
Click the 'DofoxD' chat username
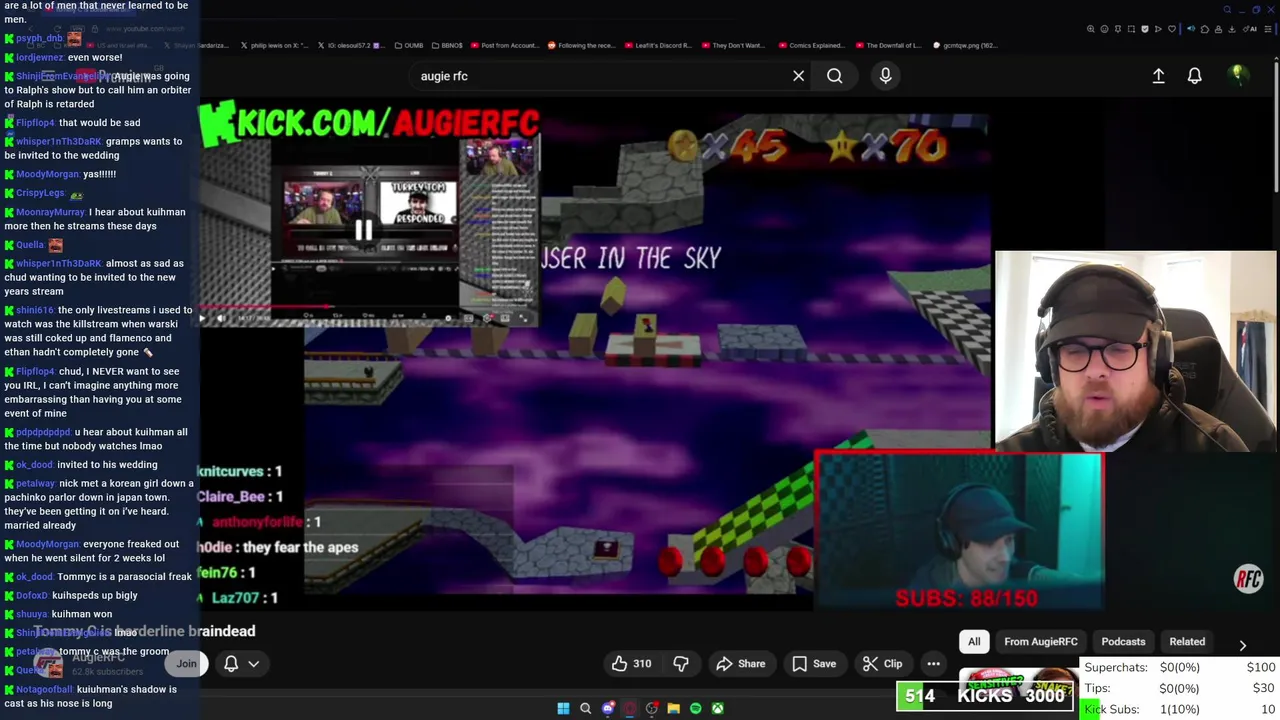(x=31, y=595)
